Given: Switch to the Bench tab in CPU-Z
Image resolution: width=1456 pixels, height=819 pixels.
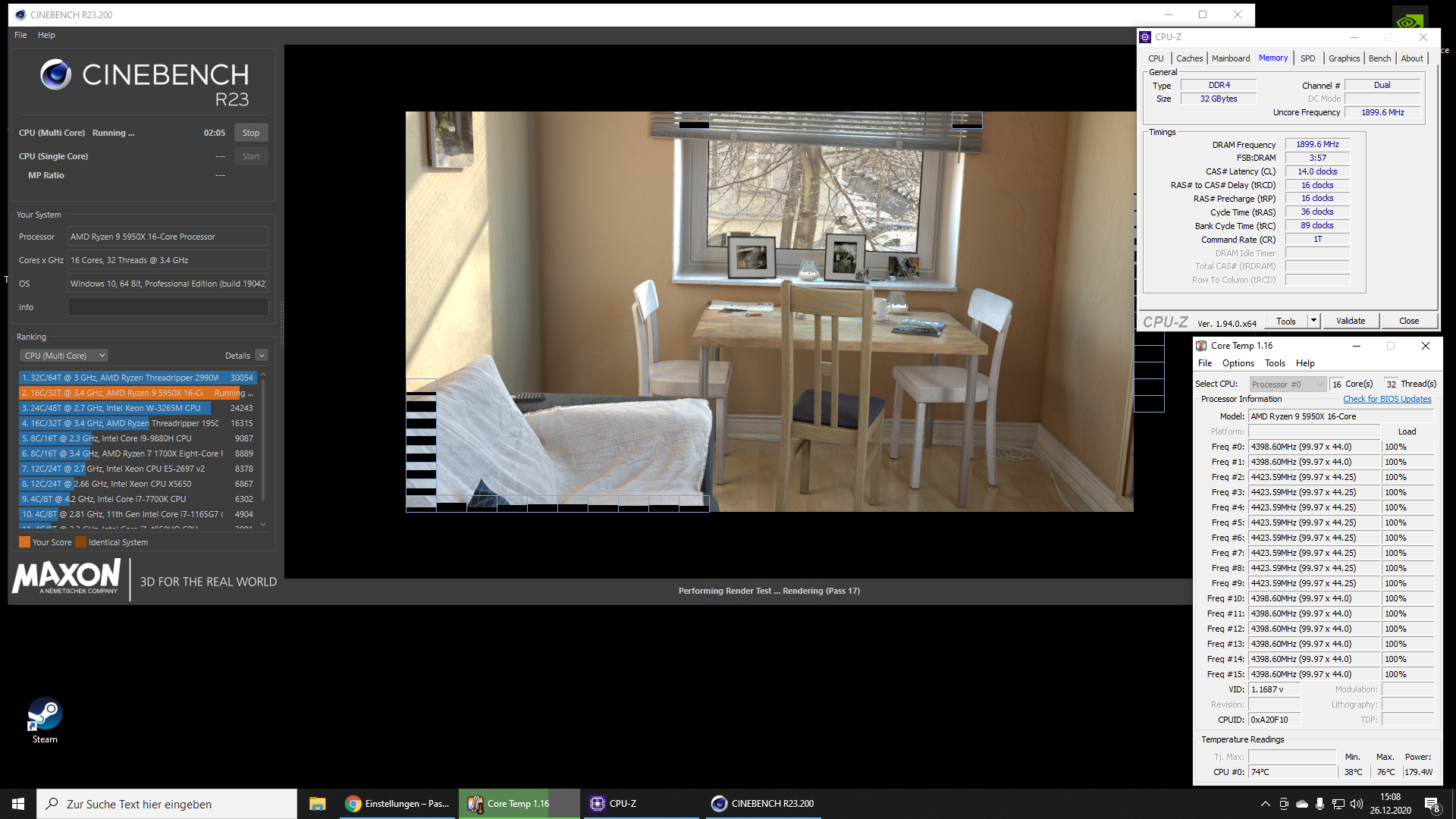Looking at the screenshot, I should coord(1379,58).
